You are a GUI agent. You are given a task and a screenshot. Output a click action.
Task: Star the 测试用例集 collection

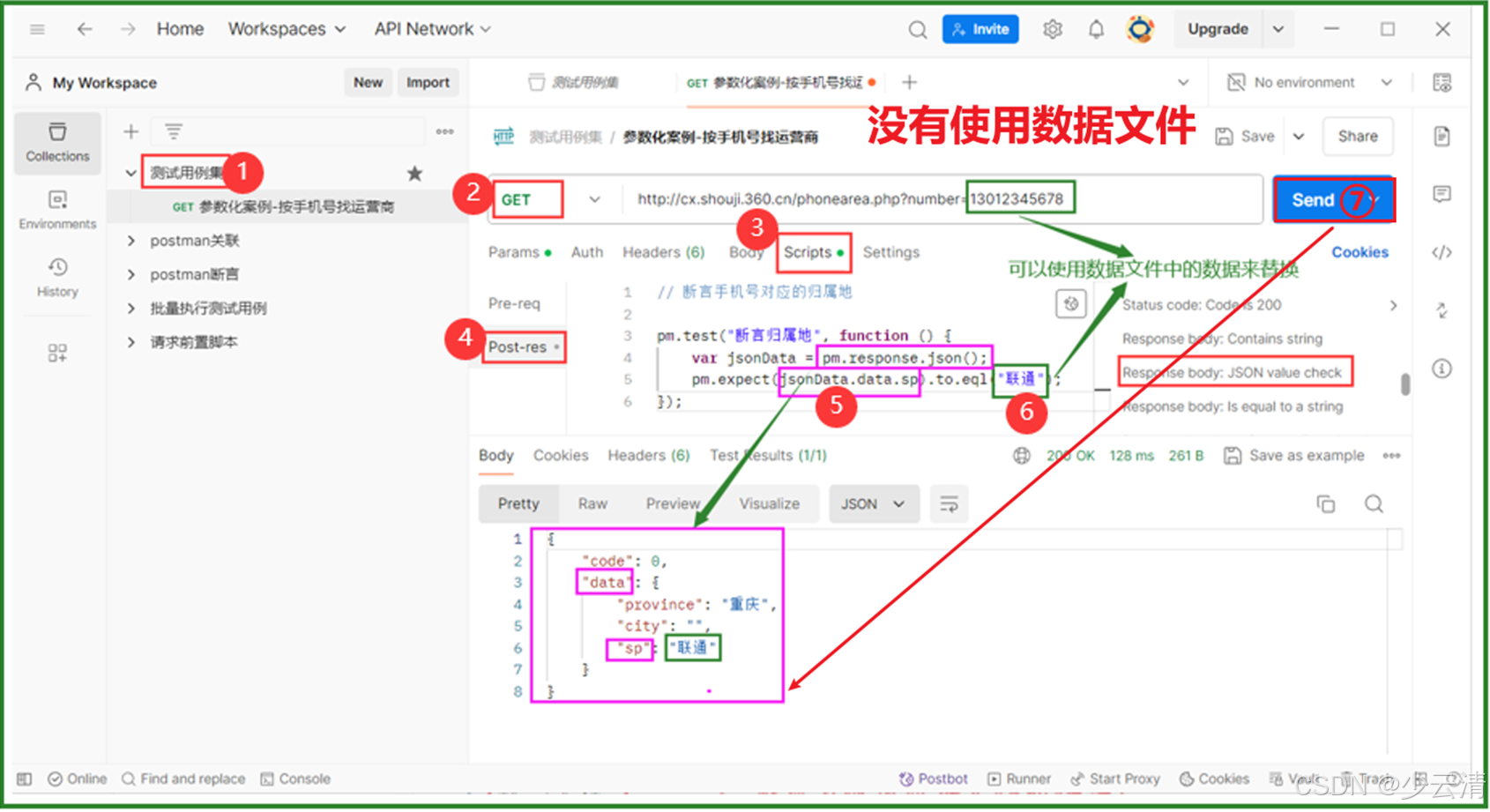414,173
